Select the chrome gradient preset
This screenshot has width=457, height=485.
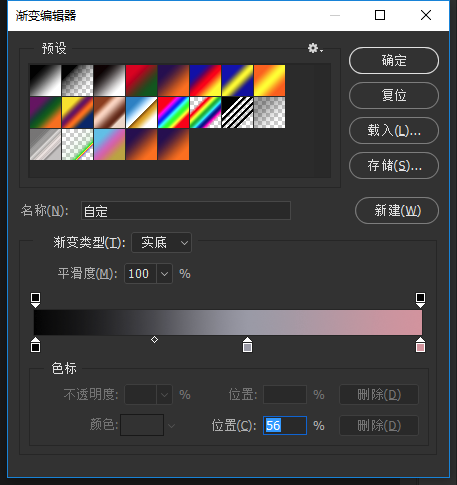pos(141,112)
